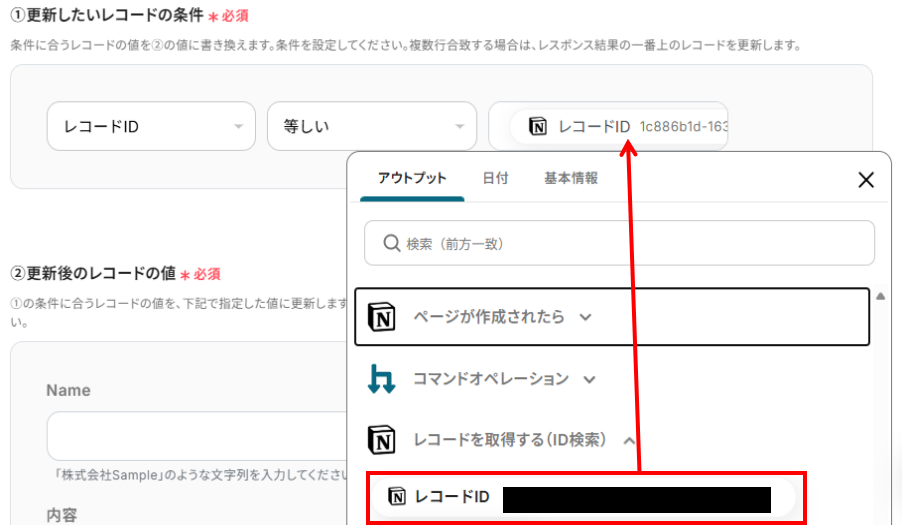Click the scrollbar up arrow in output list

[881, 296]
